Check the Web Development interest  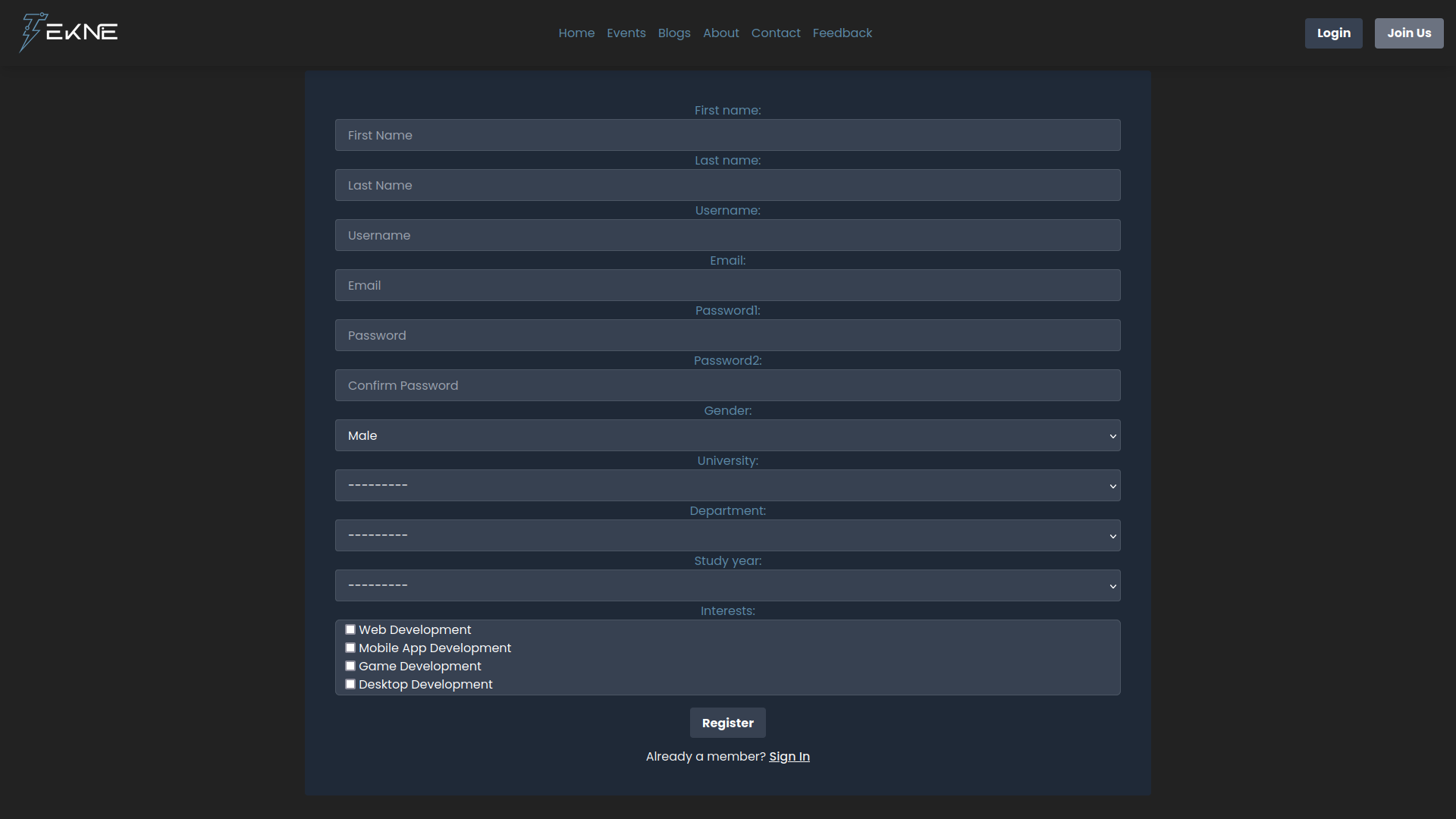pyautogui.click(x=350, y=629)
